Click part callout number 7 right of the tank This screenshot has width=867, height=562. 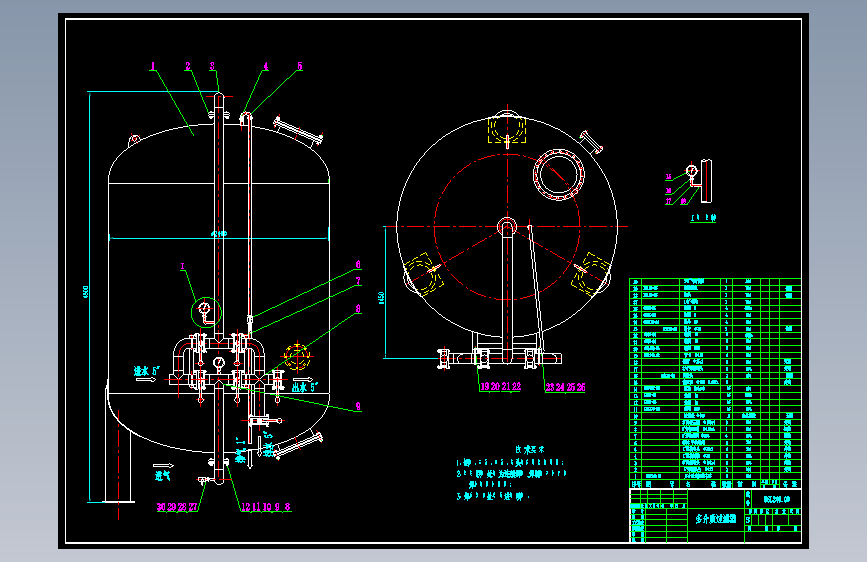(358, 281)
